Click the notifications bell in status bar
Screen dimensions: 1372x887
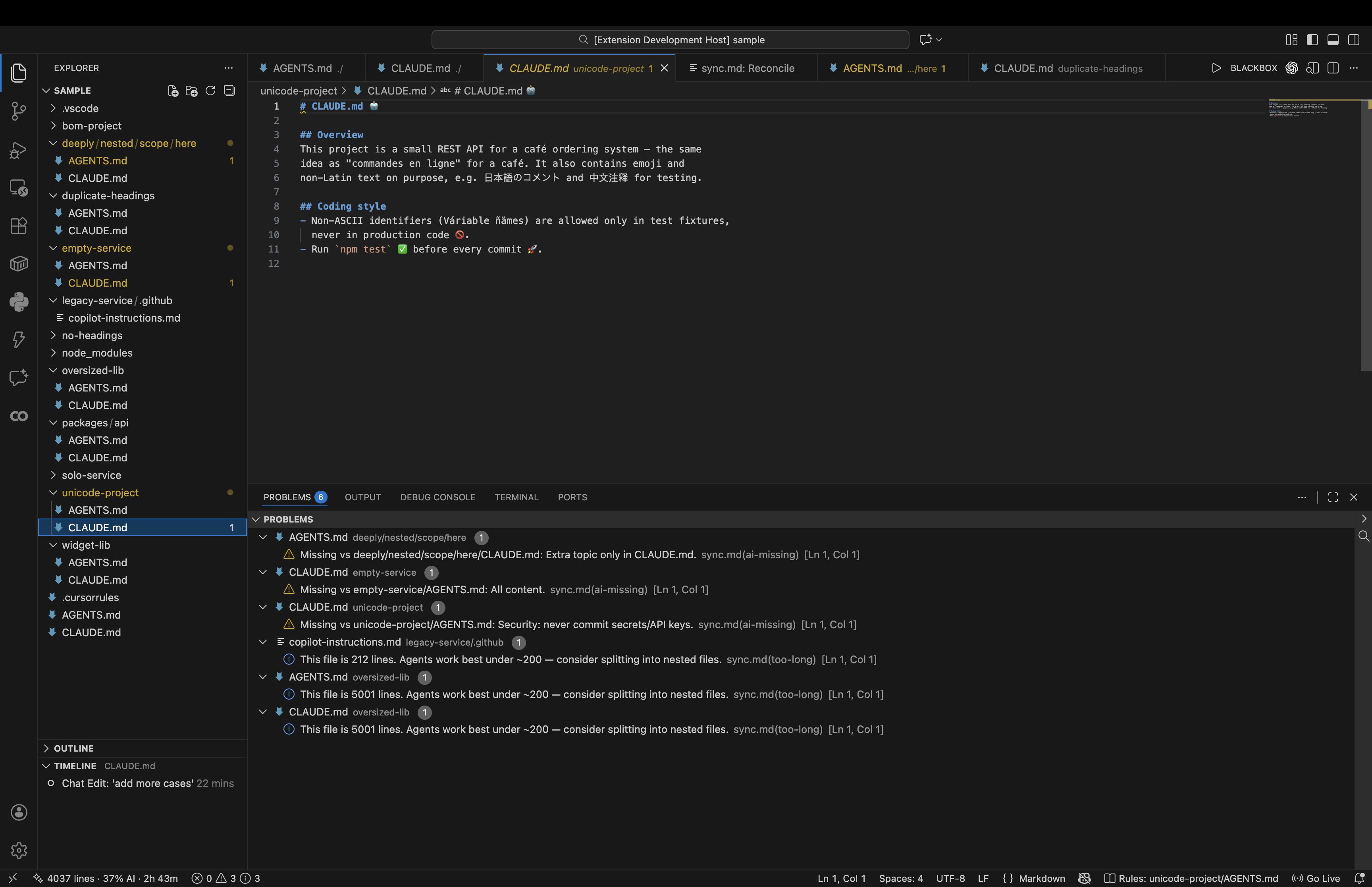(1359, 878)
